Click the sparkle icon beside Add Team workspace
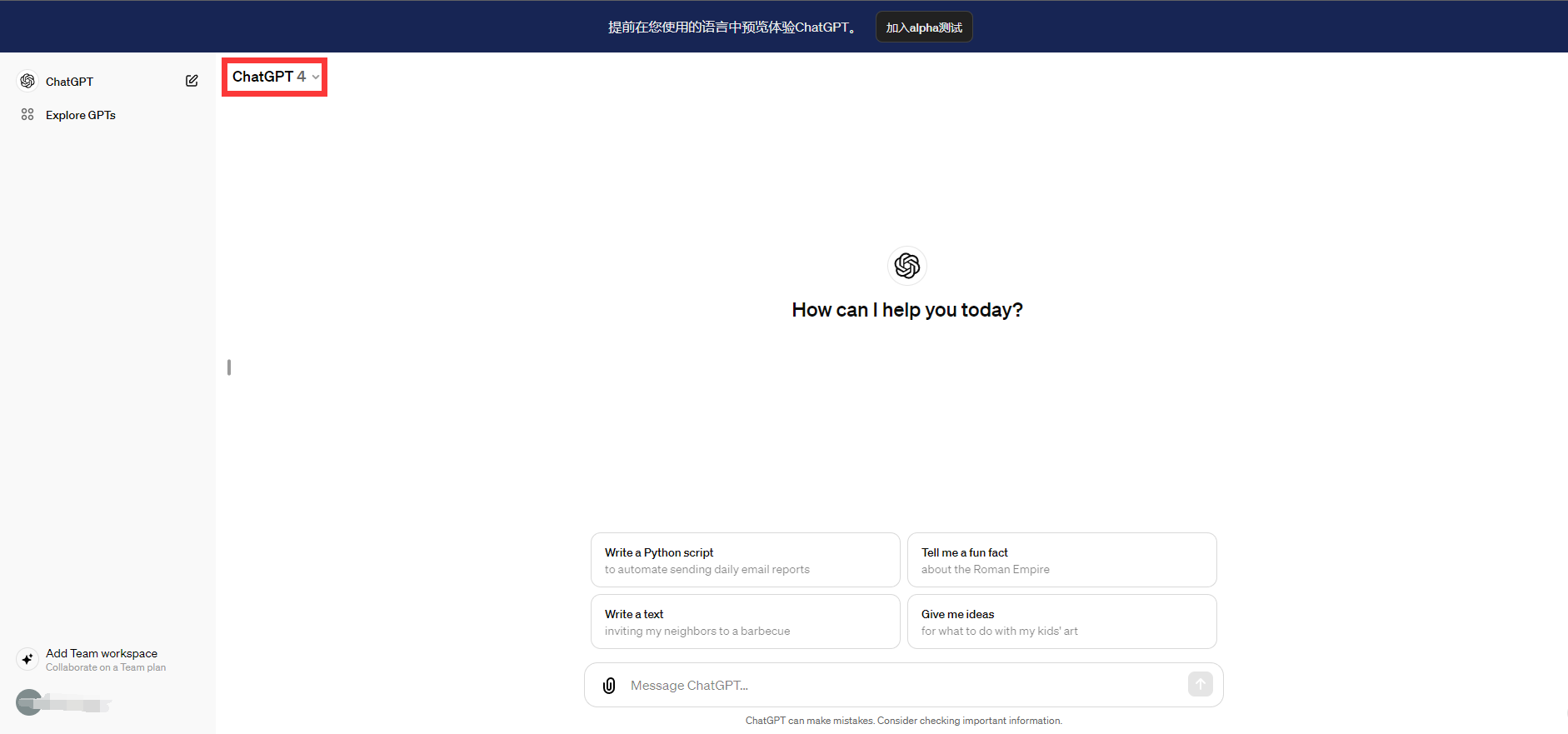This screenshot has width=1568, height=734. [x=27, y=659]
